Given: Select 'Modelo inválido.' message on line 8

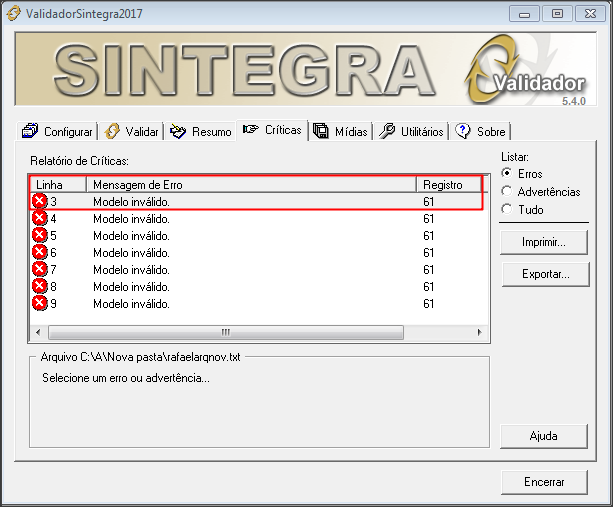Looking at the screenshot, I should point(131,287).
